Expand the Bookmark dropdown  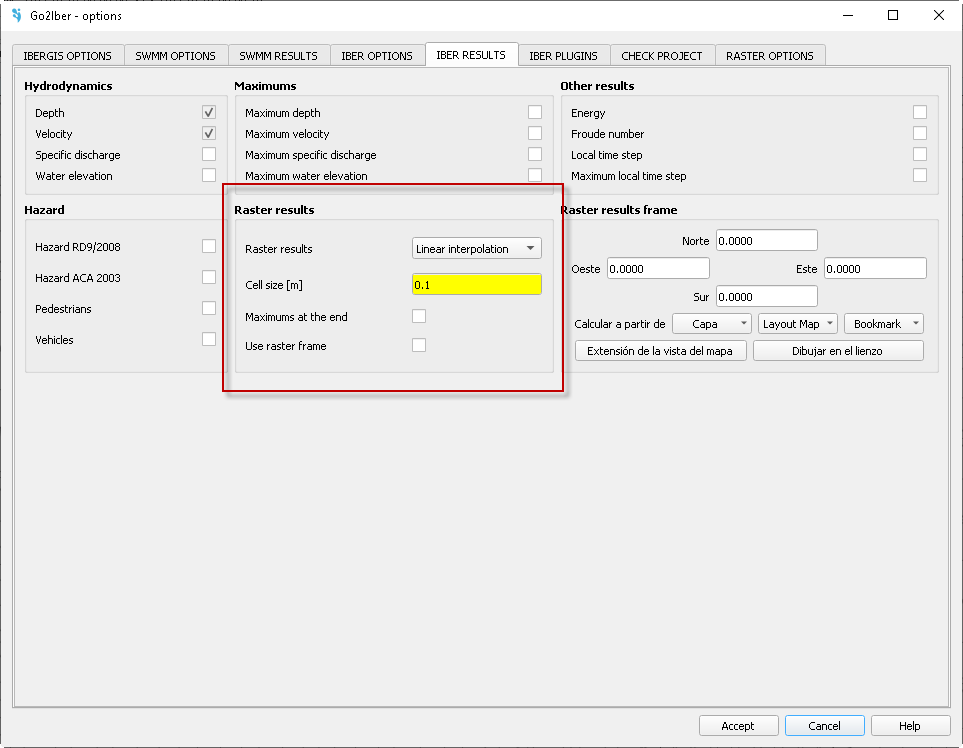click(883, 324)
